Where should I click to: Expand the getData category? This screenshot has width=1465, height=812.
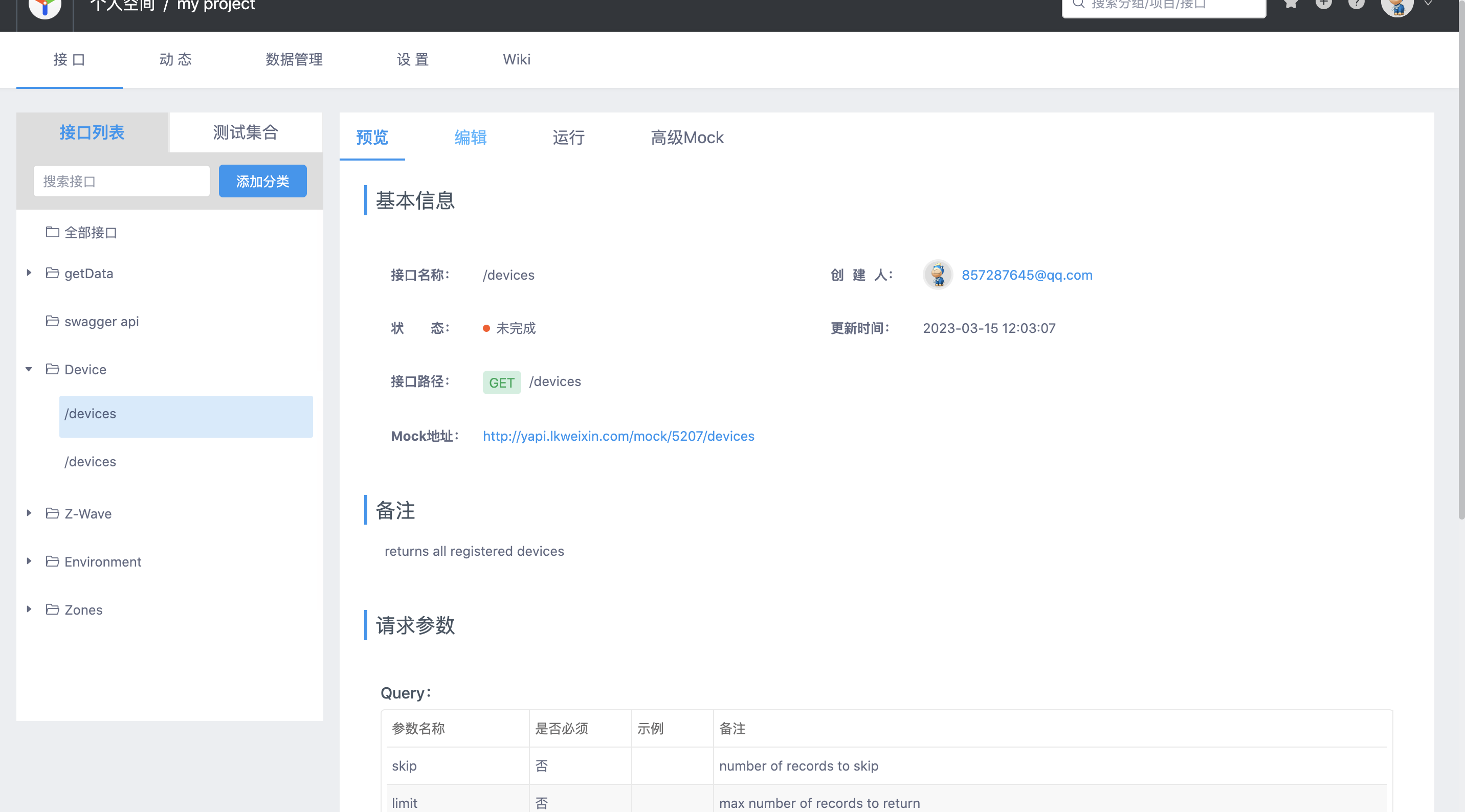pos(29,273)
